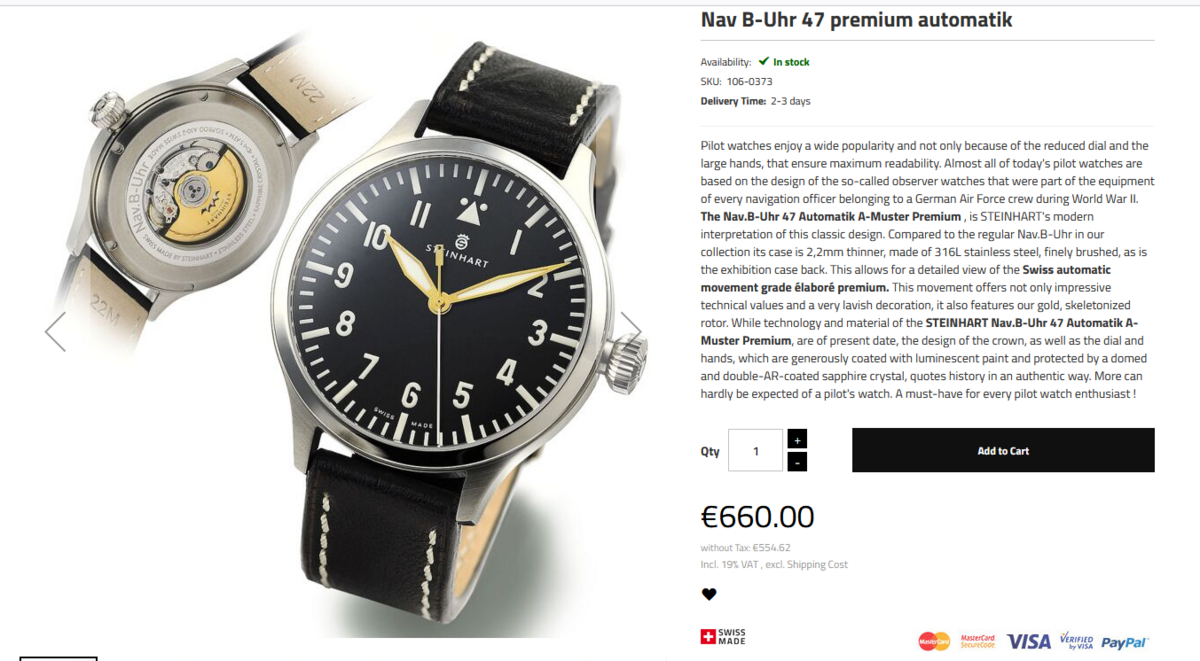Viewport: 1200px width, 661px height.
Task: Click the Swiss Made flag badge
Action: tap(723, 636)
